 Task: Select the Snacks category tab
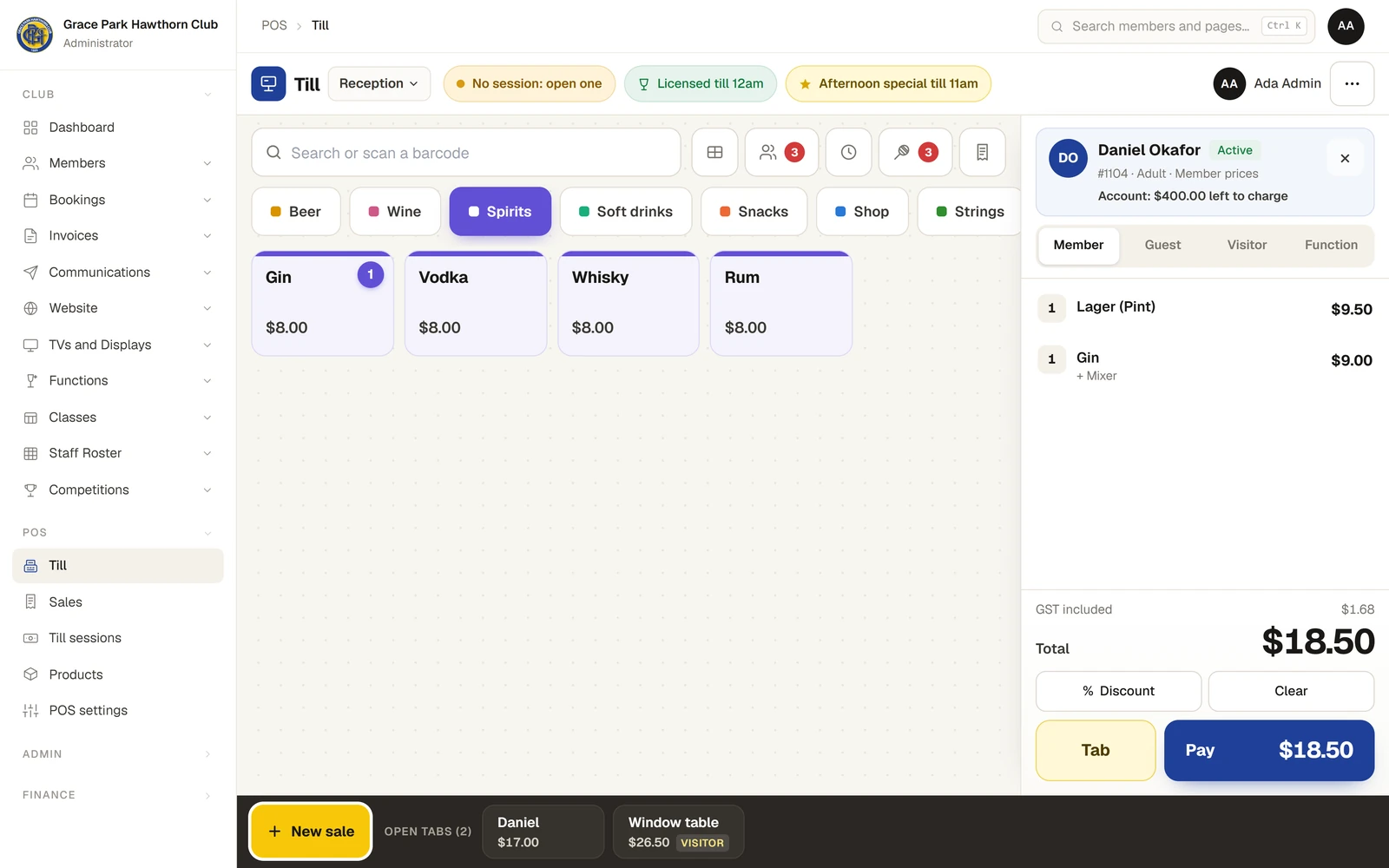point(754,212)
